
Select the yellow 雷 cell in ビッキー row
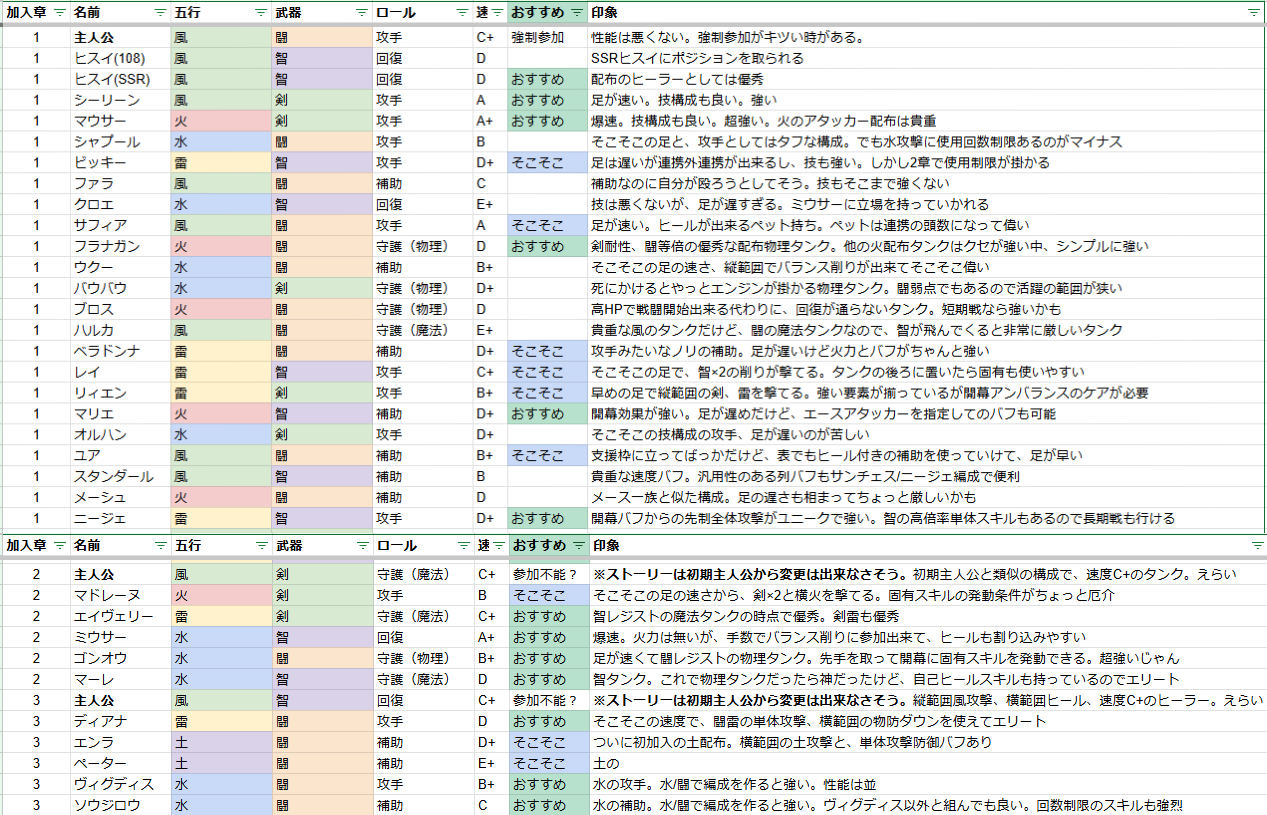(x=221, y=162)
